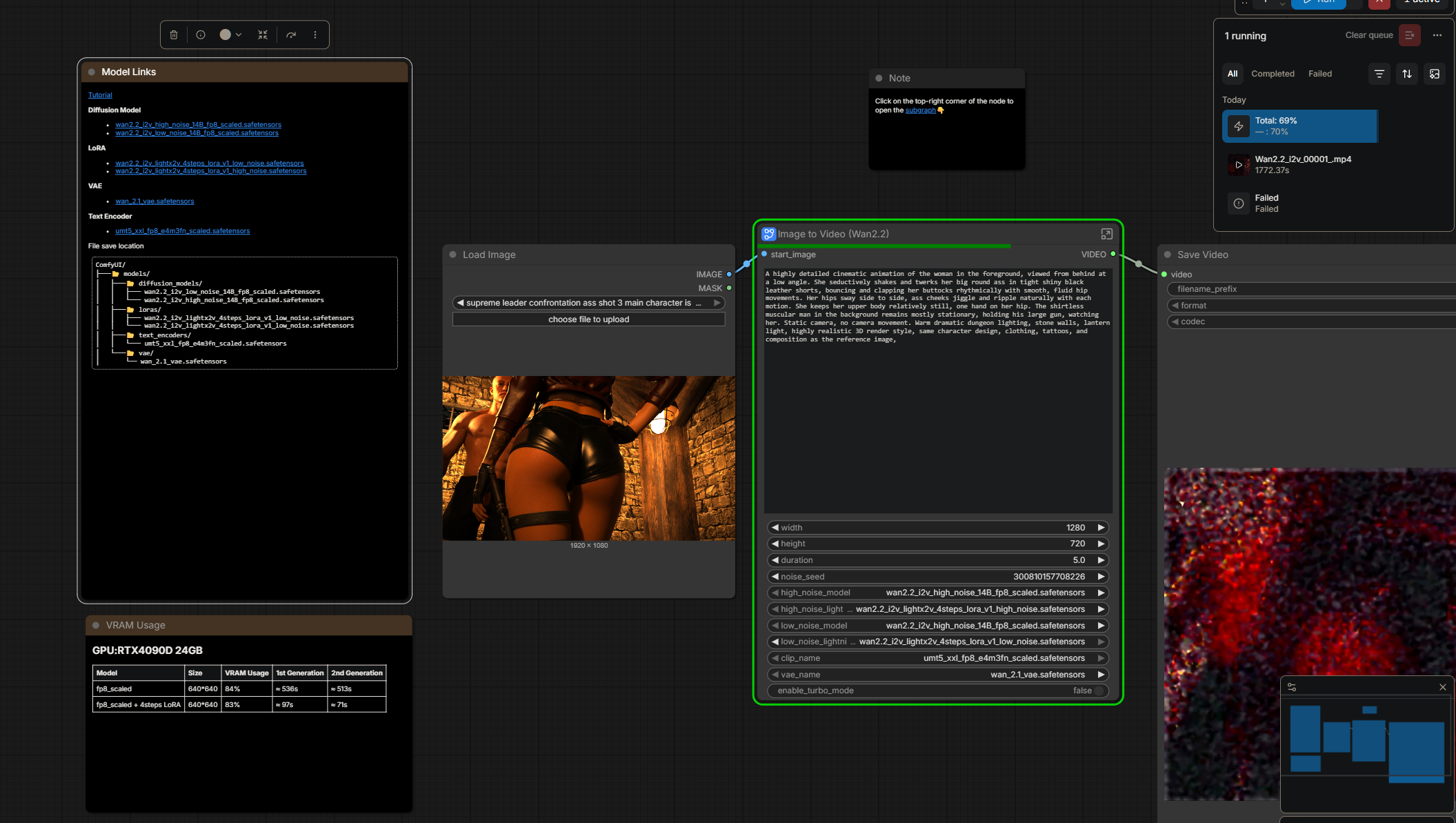The image size is (1456, 823).
Task: Toggle Model Links node collapse dot
Action: click(92, 72)
